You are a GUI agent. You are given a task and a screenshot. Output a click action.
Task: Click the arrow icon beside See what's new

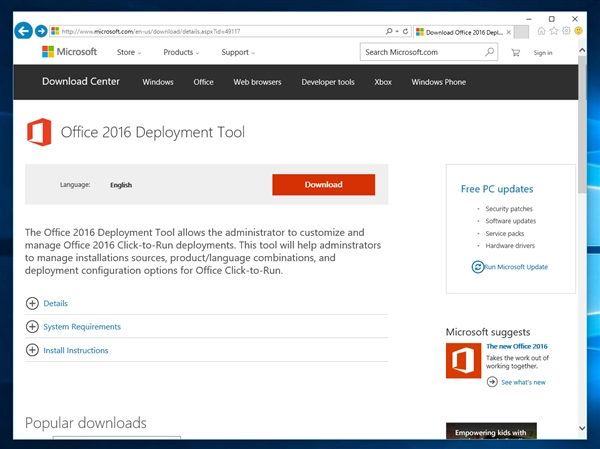(492, 382)
